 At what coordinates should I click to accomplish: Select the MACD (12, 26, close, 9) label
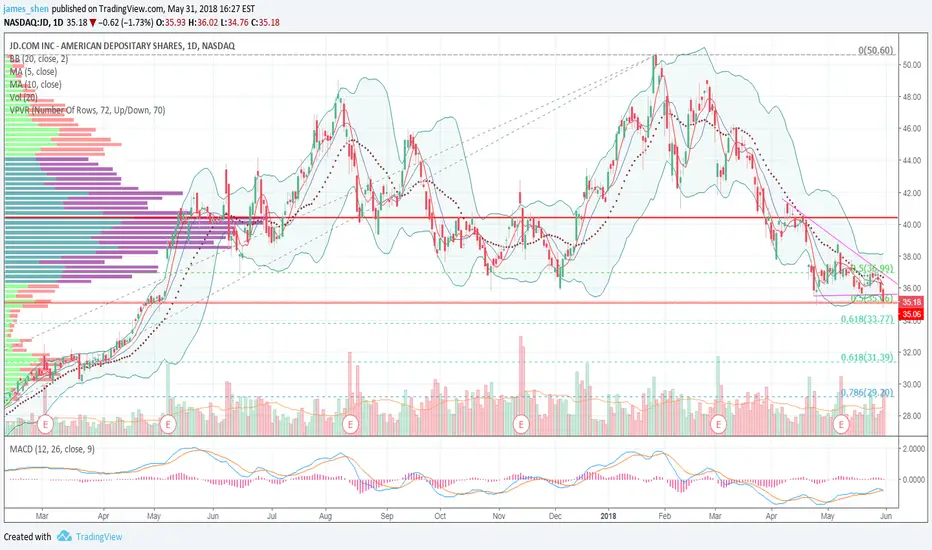coord(52,449)
